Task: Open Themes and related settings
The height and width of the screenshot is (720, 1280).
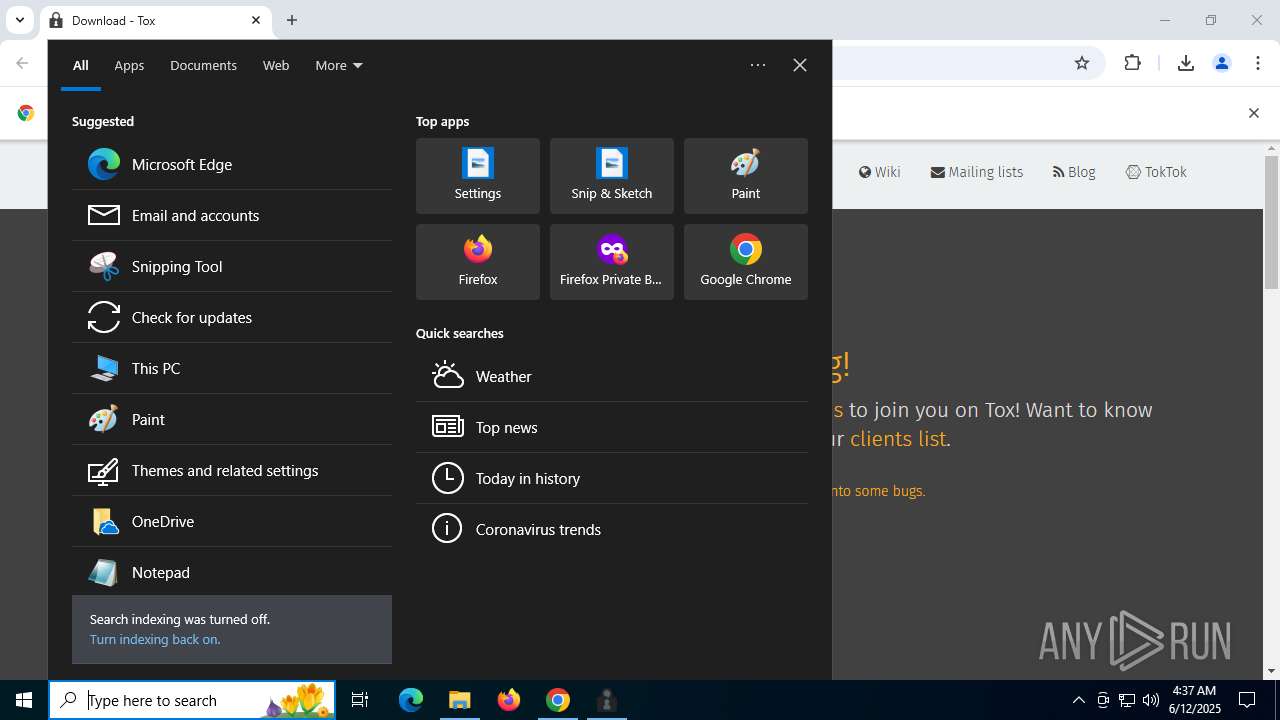Action: [x=232, y=470]
